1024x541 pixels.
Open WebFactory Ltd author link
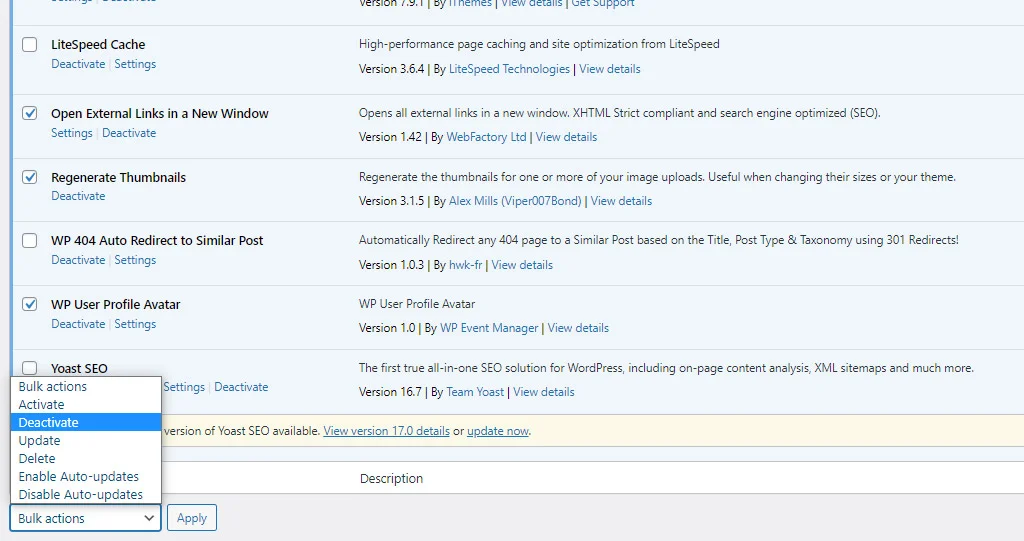coord(486,137)
